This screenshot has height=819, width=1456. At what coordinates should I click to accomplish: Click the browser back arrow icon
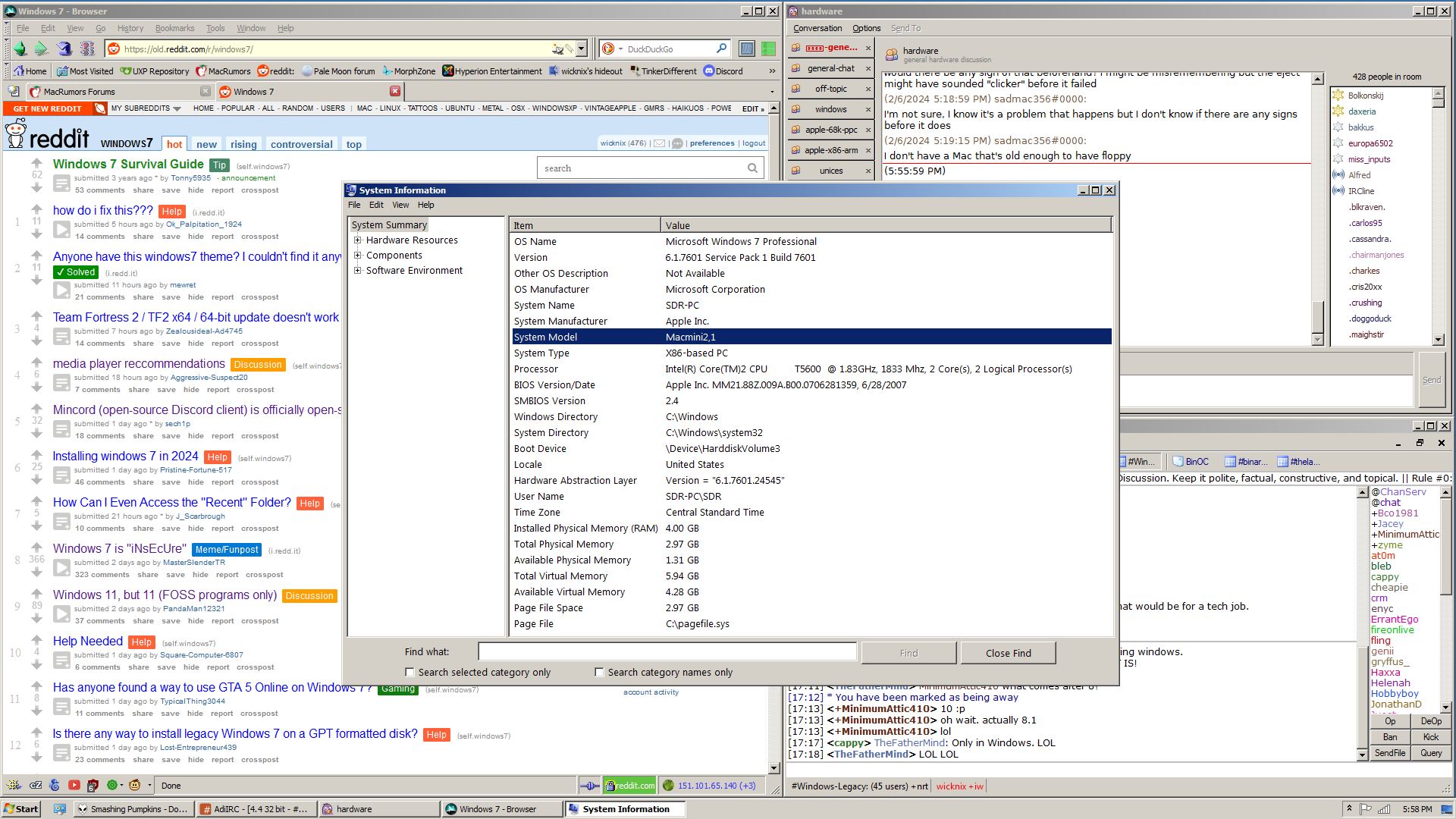pos(20,49)
